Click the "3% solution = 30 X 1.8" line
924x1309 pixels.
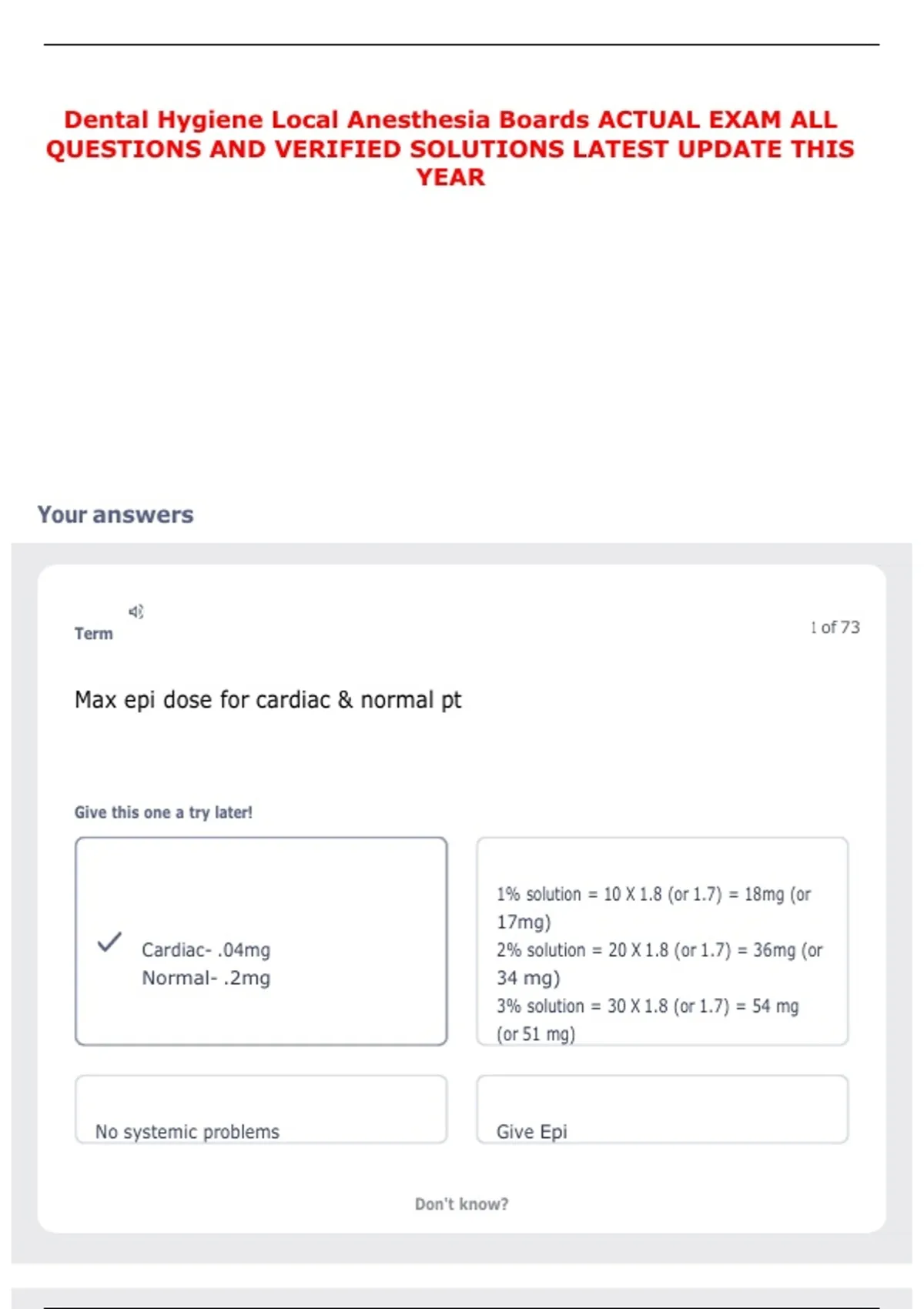647,1006
